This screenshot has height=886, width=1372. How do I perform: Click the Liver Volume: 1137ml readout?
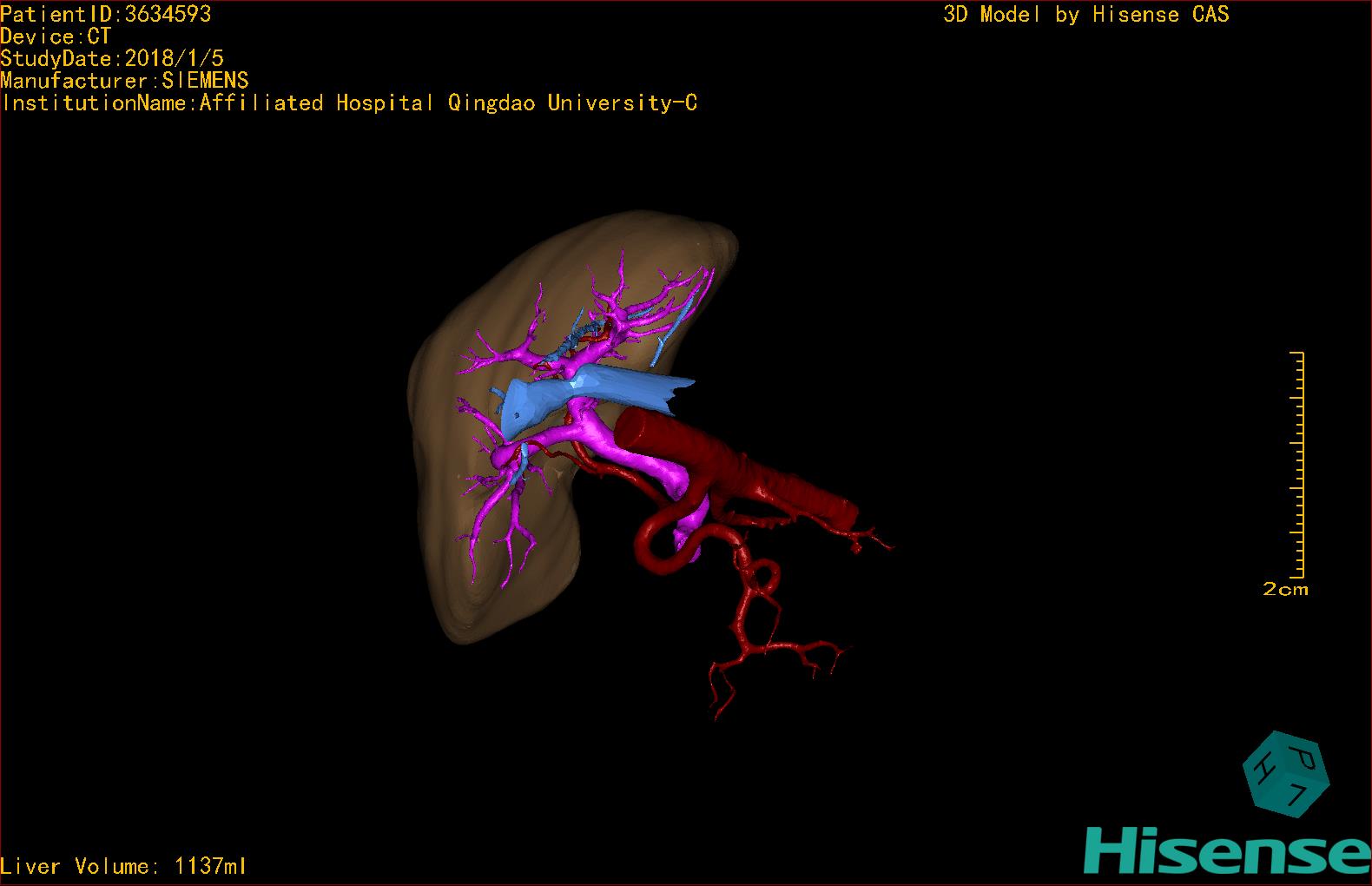pyautogui.click(x=123, y=866)
